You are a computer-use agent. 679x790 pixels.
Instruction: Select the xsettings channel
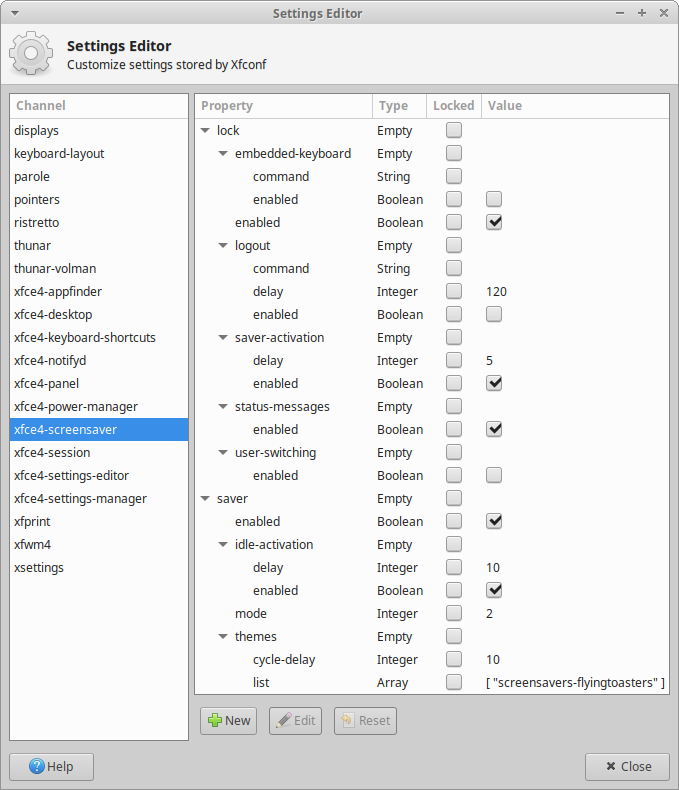tap(99, 567)
